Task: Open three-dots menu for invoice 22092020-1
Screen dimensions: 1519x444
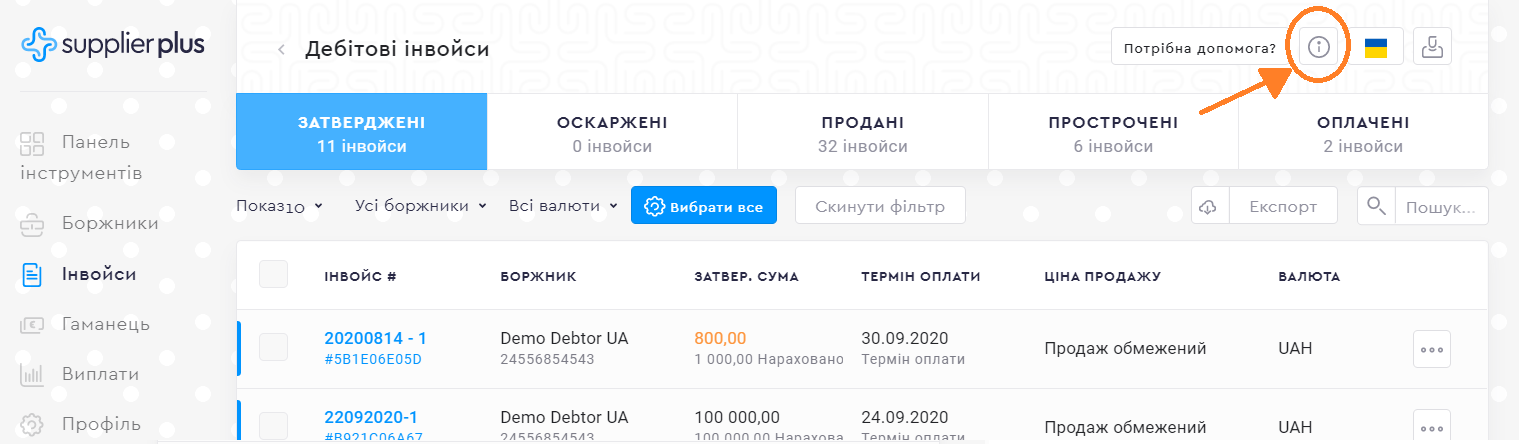Action: (1432, 426)
